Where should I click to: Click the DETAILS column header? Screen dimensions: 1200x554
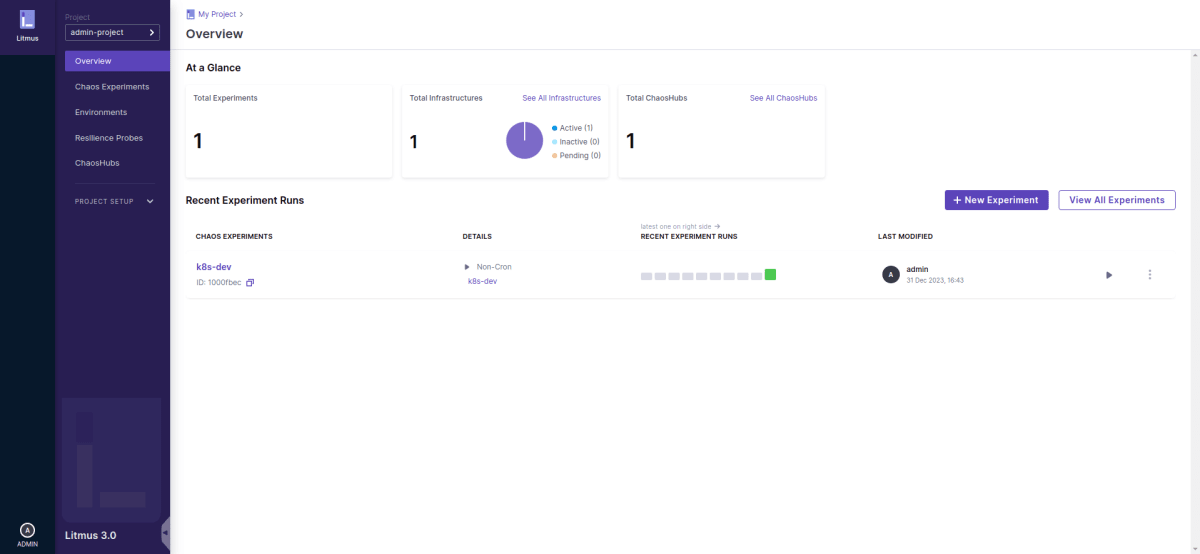pyautogui.click(x=477, y=237)
